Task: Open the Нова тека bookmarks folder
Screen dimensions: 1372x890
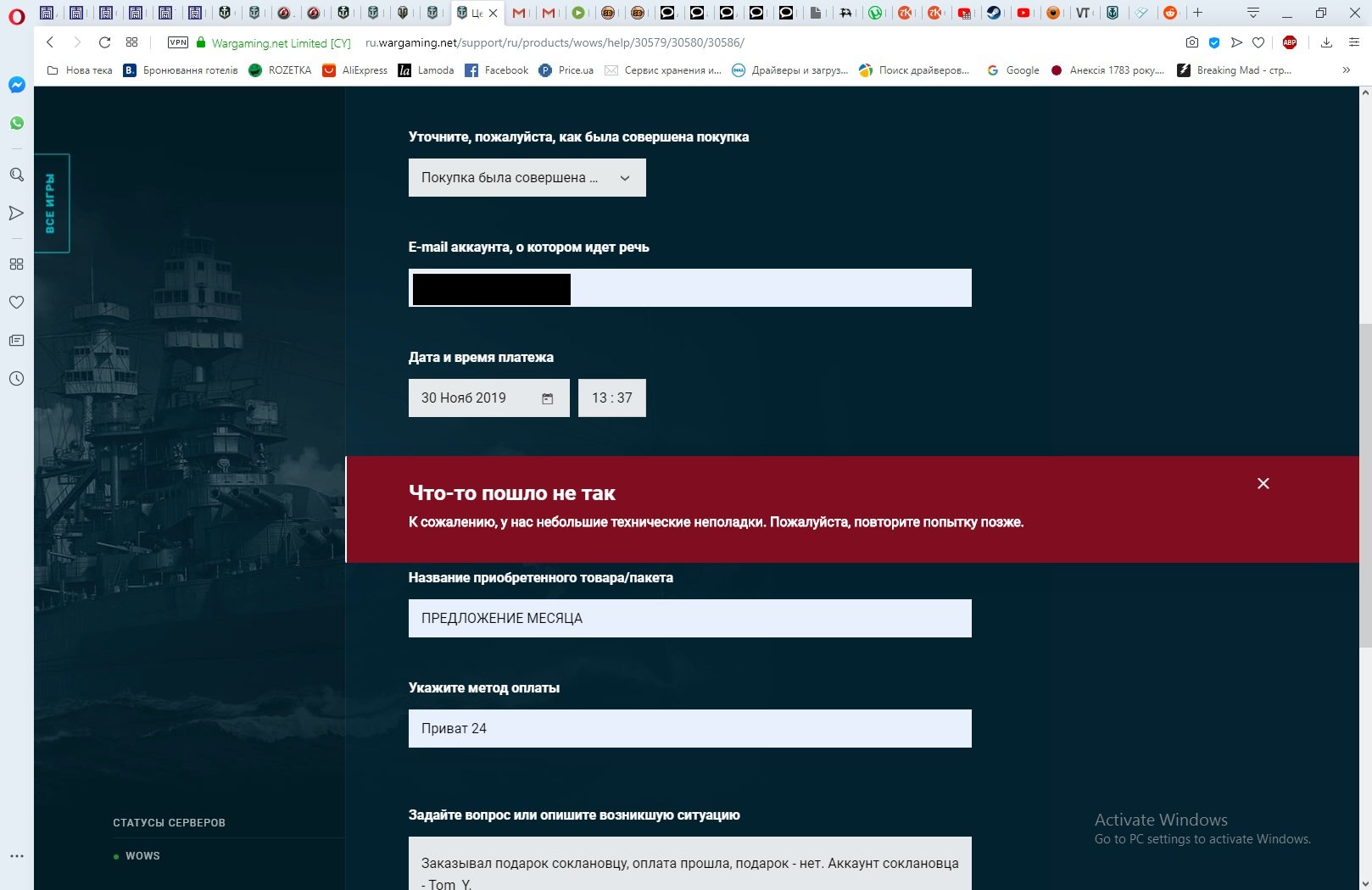Action: coord(79,70)
